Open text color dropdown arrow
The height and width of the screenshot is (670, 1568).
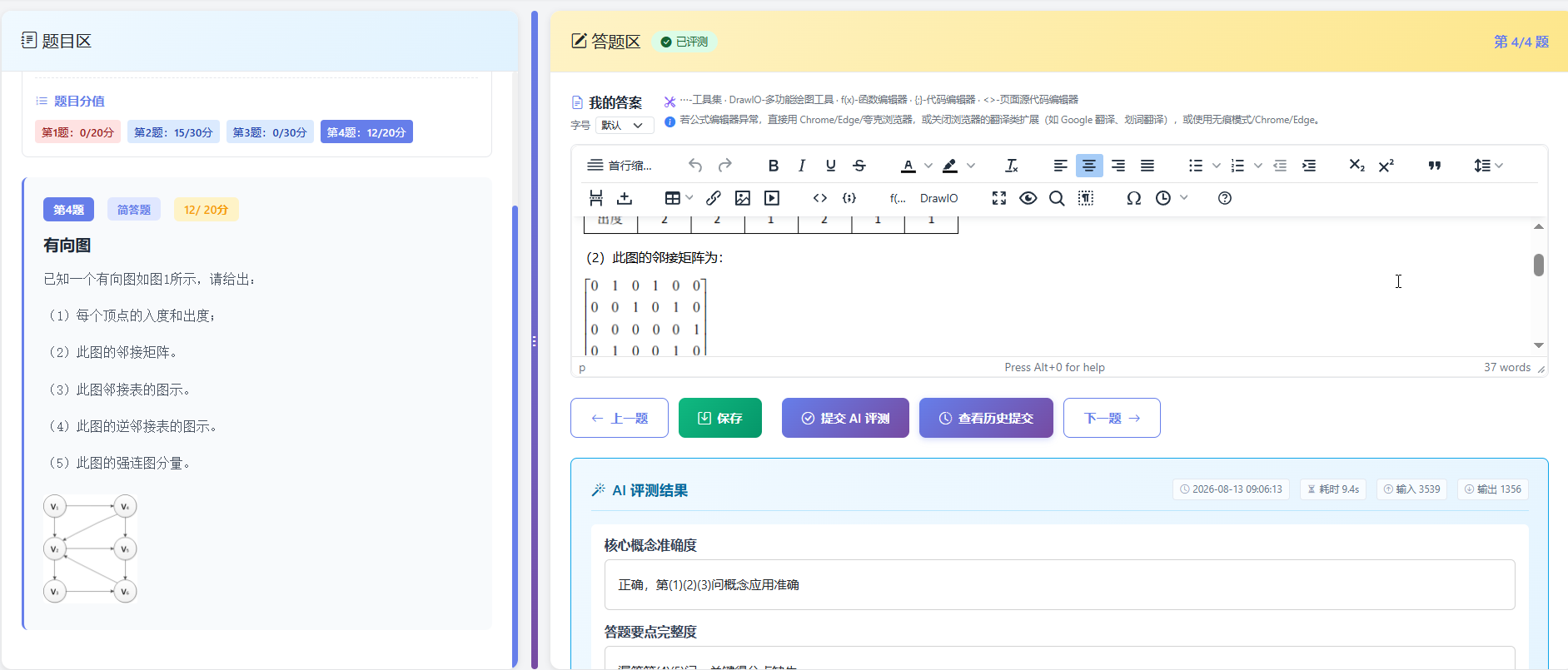point(928,166)
